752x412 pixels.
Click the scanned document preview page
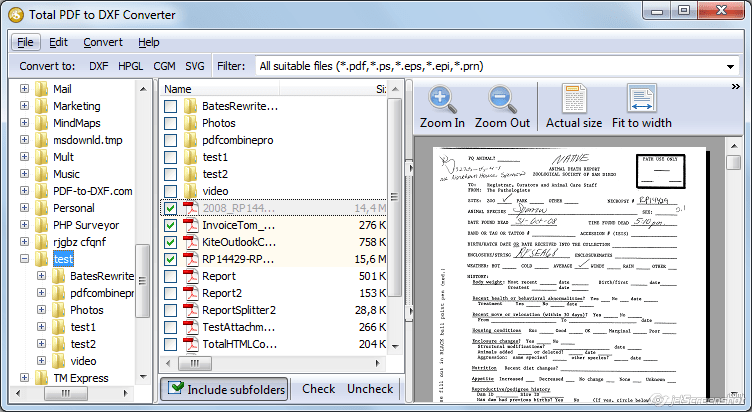[570, 273]
